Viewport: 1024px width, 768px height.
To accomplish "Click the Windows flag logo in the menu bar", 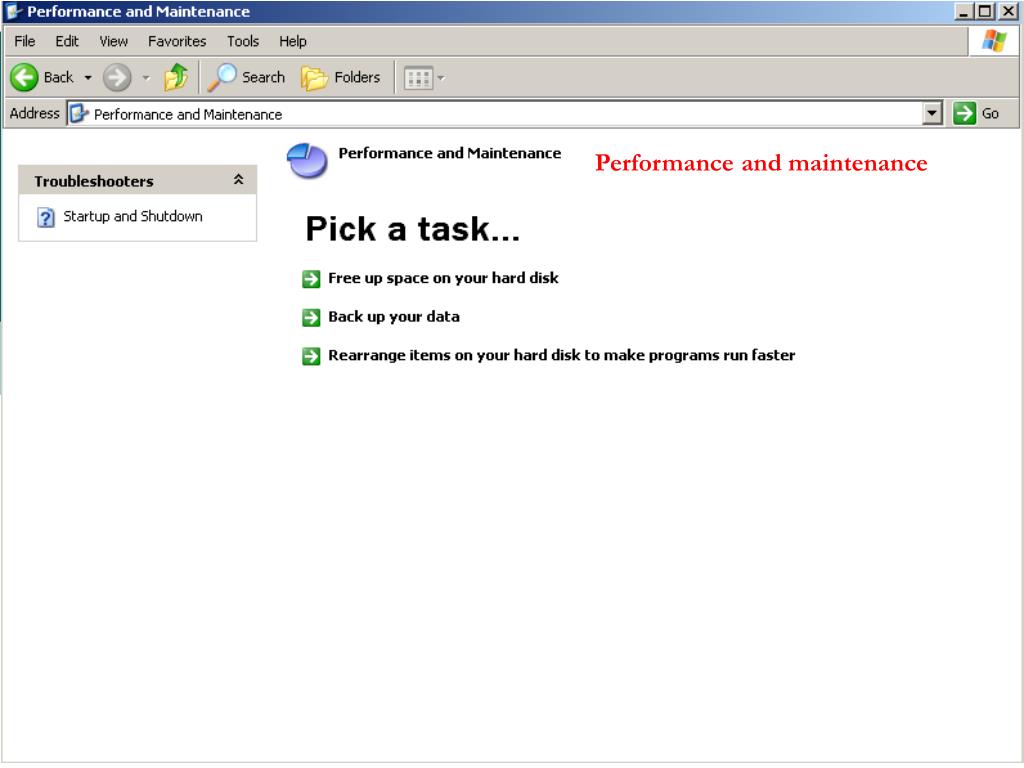I will click(993, 41).
